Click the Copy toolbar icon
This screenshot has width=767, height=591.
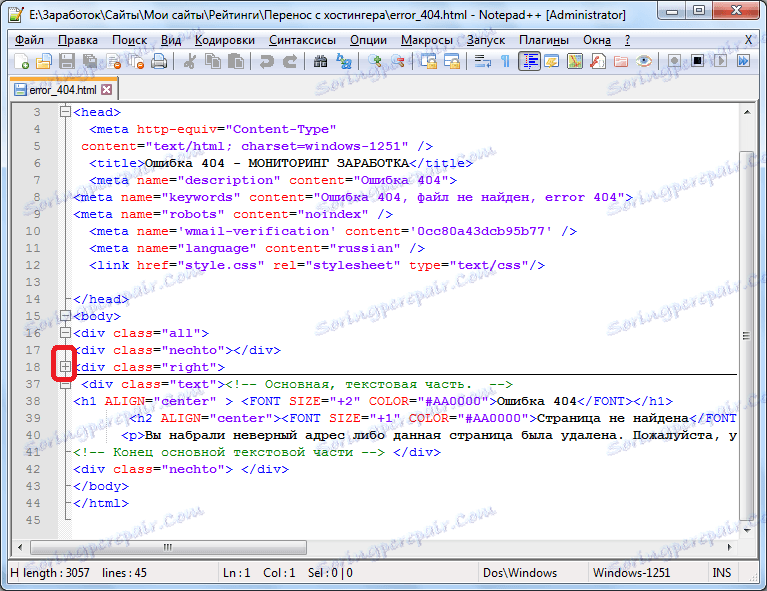coord(213,62)
